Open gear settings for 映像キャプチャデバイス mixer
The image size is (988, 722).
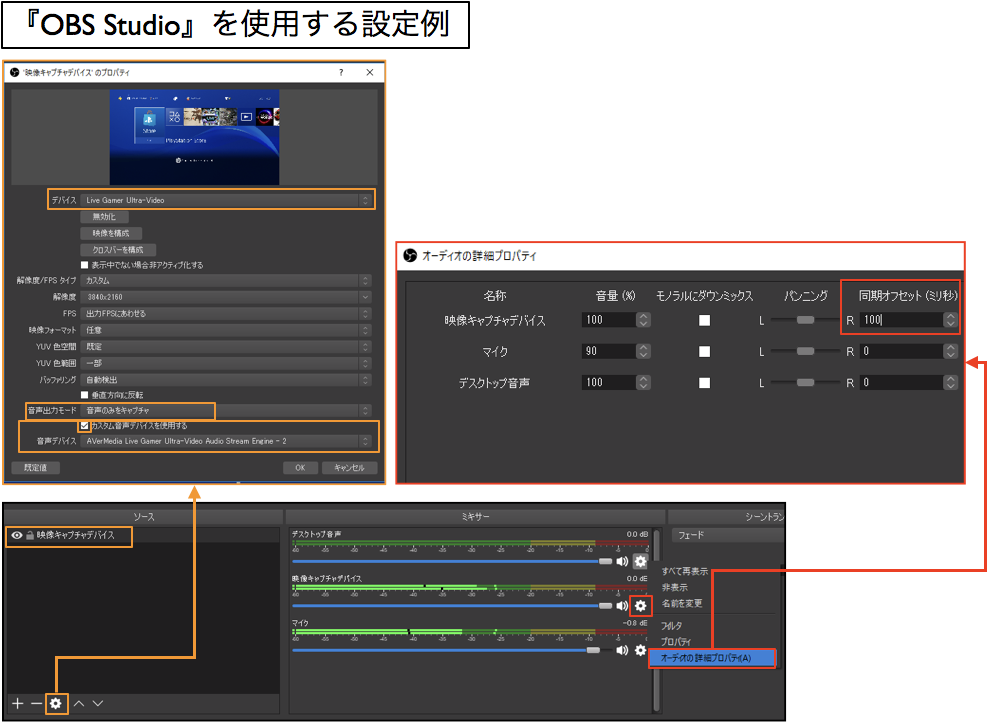pos(640,605)
